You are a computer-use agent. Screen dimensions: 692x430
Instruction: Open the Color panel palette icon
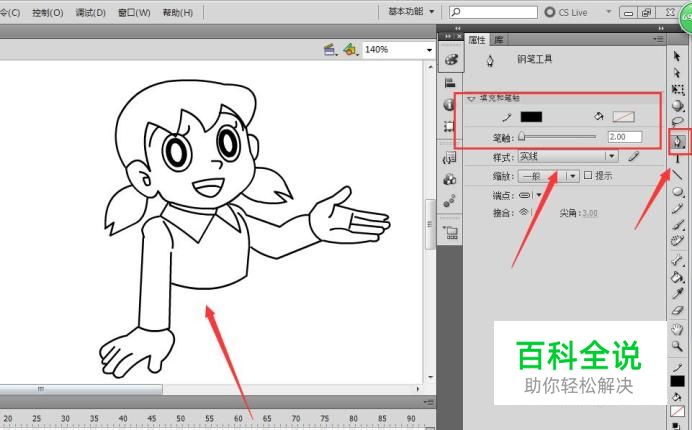pyautogui.click(x=451, y=60)
